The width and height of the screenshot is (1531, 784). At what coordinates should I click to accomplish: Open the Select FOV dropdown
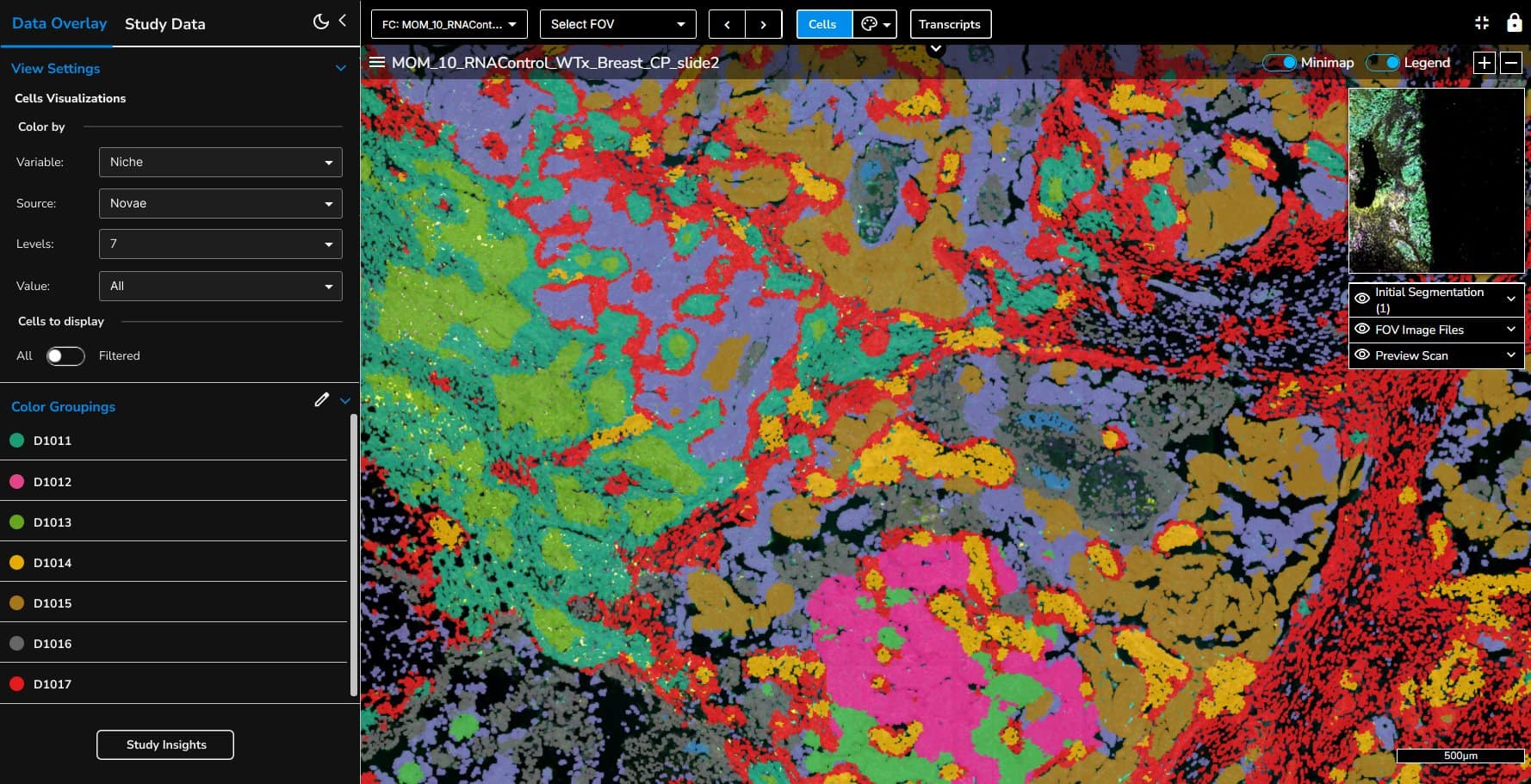click(617, 24)
